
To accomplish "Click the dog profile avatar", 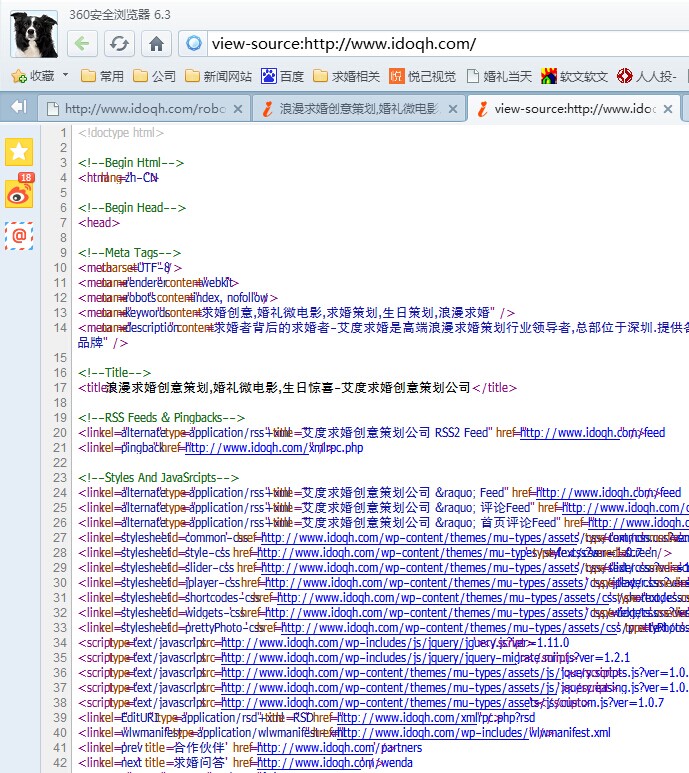I will (34, 33).
